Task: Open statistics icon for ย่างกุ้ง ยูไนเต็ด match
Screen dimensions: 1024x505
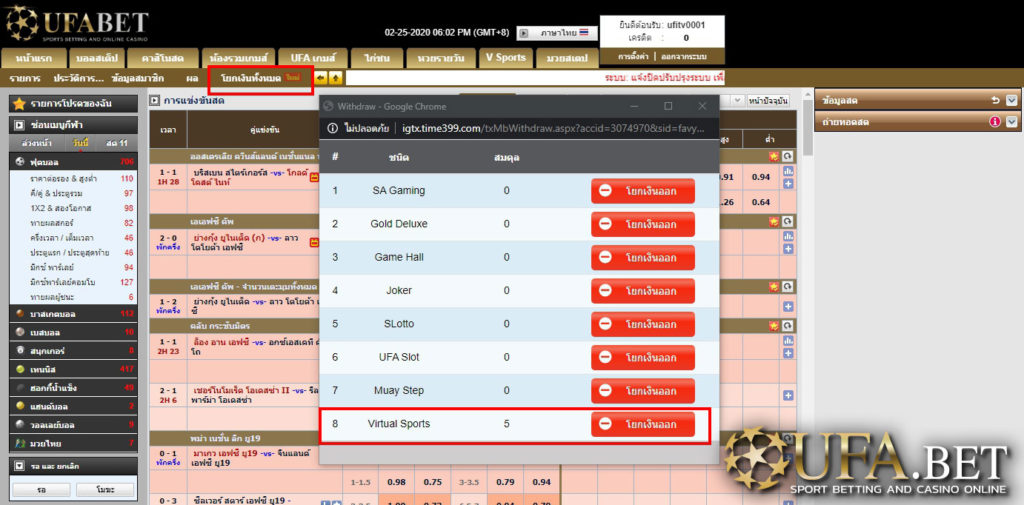Action: pyautogui.click(x=788, y=236)
